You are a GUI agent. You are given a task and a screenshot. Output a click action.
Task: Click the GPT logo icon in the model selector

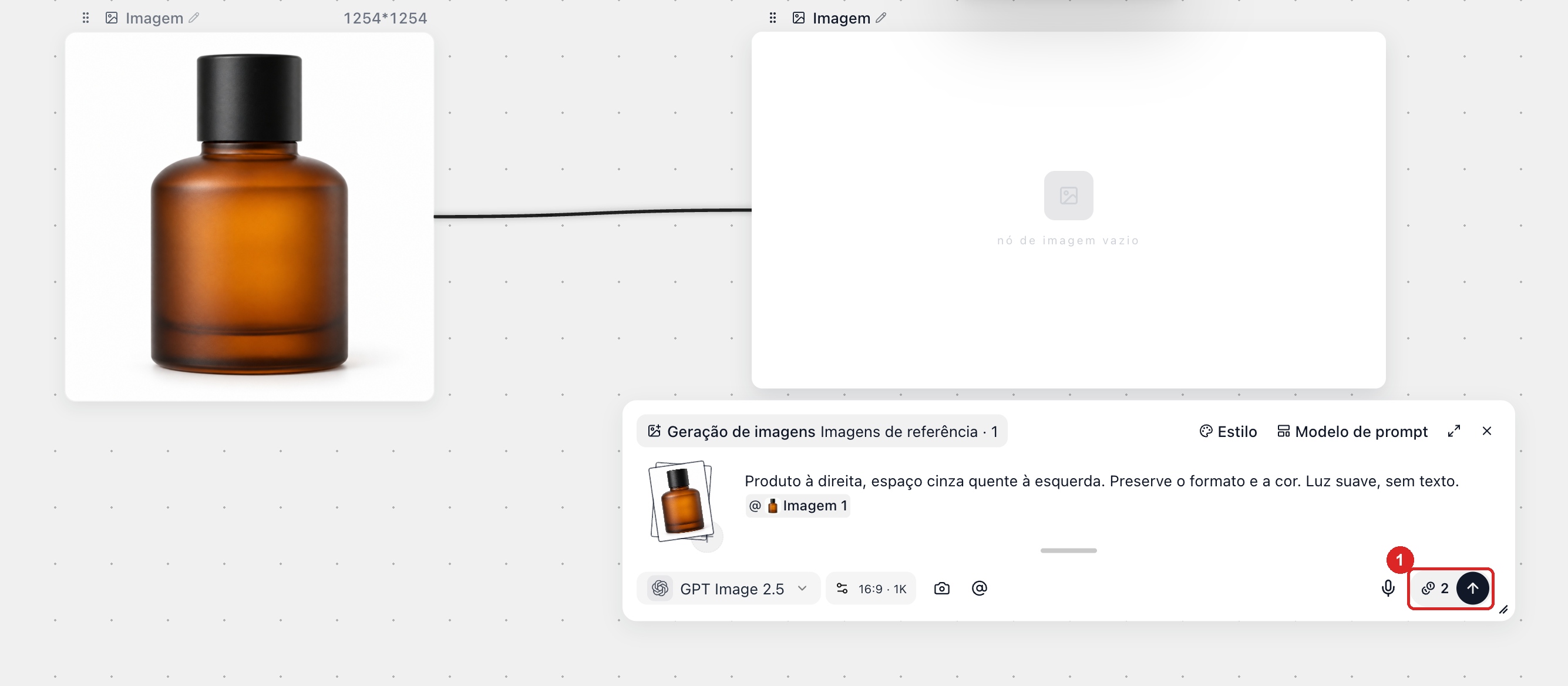[x=660, y=589]
